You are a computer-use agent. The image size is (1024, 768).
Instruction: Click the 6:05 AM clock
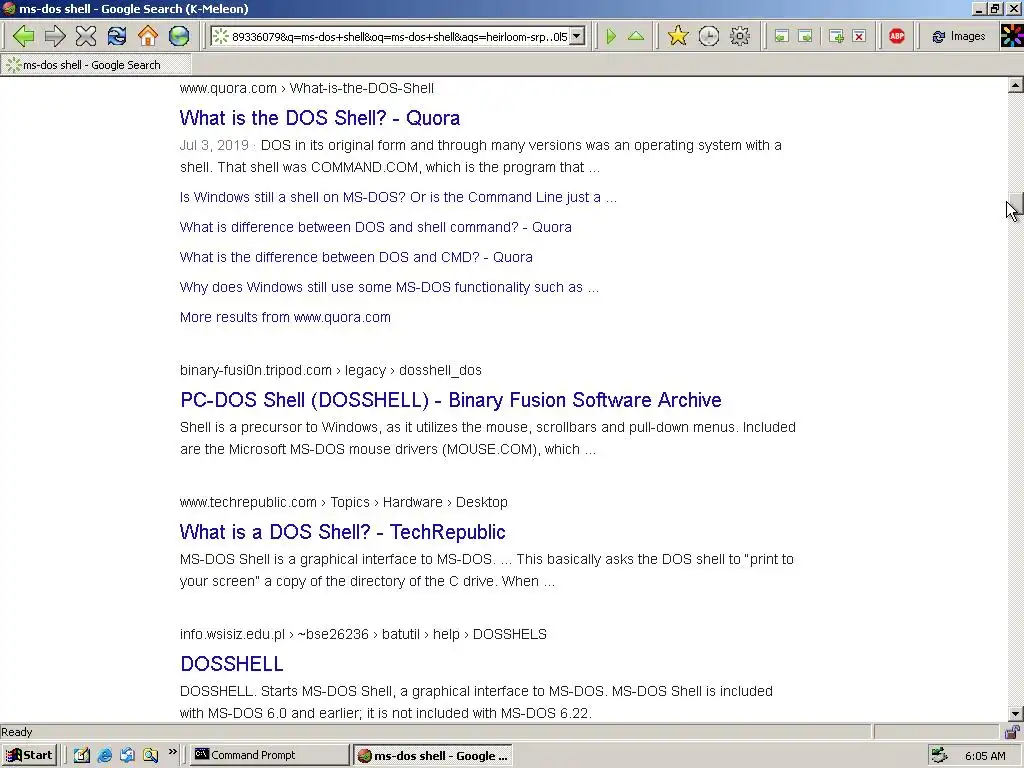tap(985, 756)
